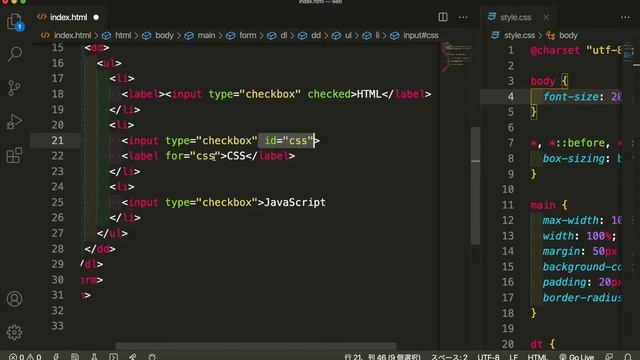Viewport: 640px width, 360px height.
Task: Click for="css" attribute on line 22
Action: pyautogui.click(x=193, y=156)
